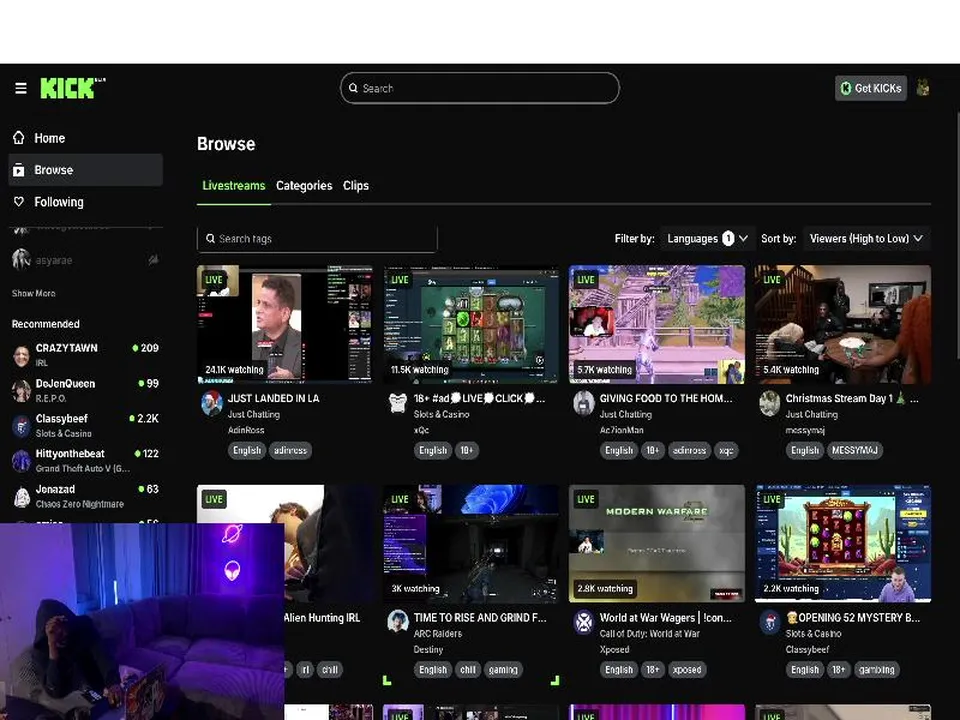Click the gambling tag
Viewport: 960px width, 720px height.
pyautogui.click(x=876, y=669)
